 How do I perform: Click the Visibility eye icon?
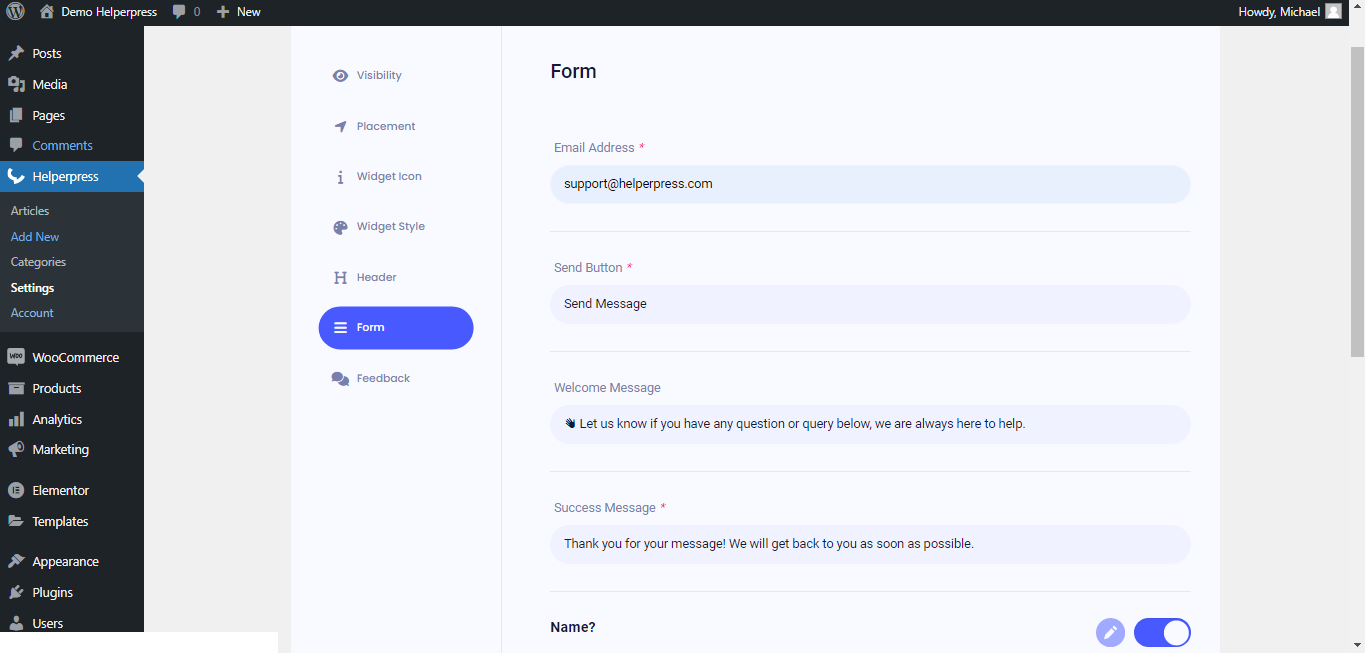point(340,76)
